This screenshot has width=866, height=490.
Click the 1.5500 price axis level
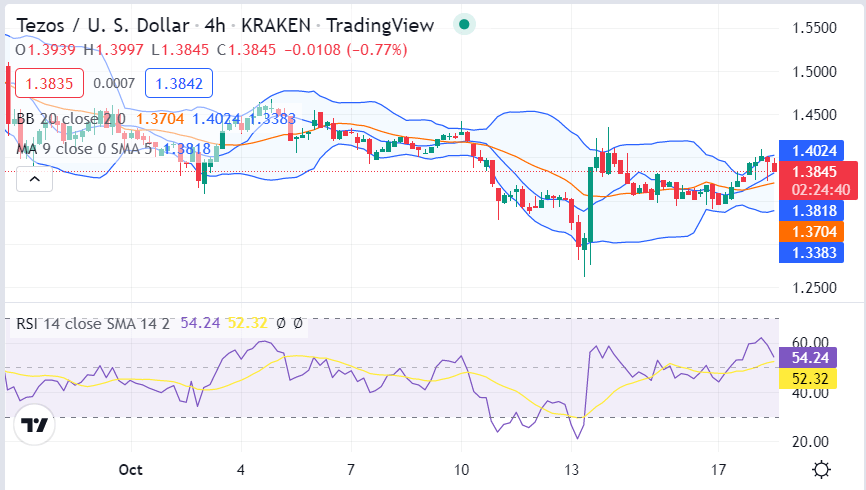pos(815,28)
